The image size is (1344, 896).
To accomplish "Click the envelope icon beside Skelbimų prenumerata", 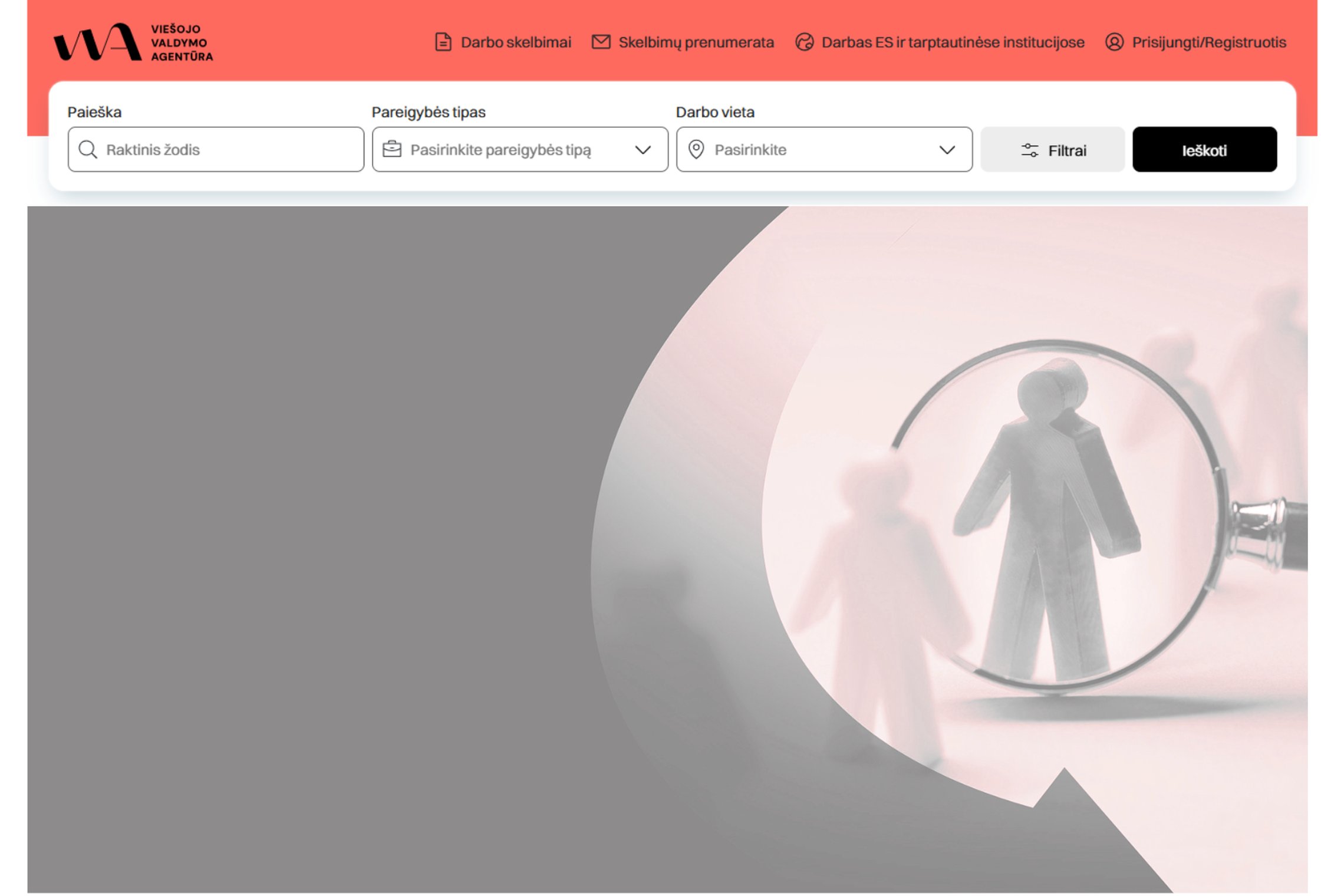I will pyautogui.click(x=601, y=42).
